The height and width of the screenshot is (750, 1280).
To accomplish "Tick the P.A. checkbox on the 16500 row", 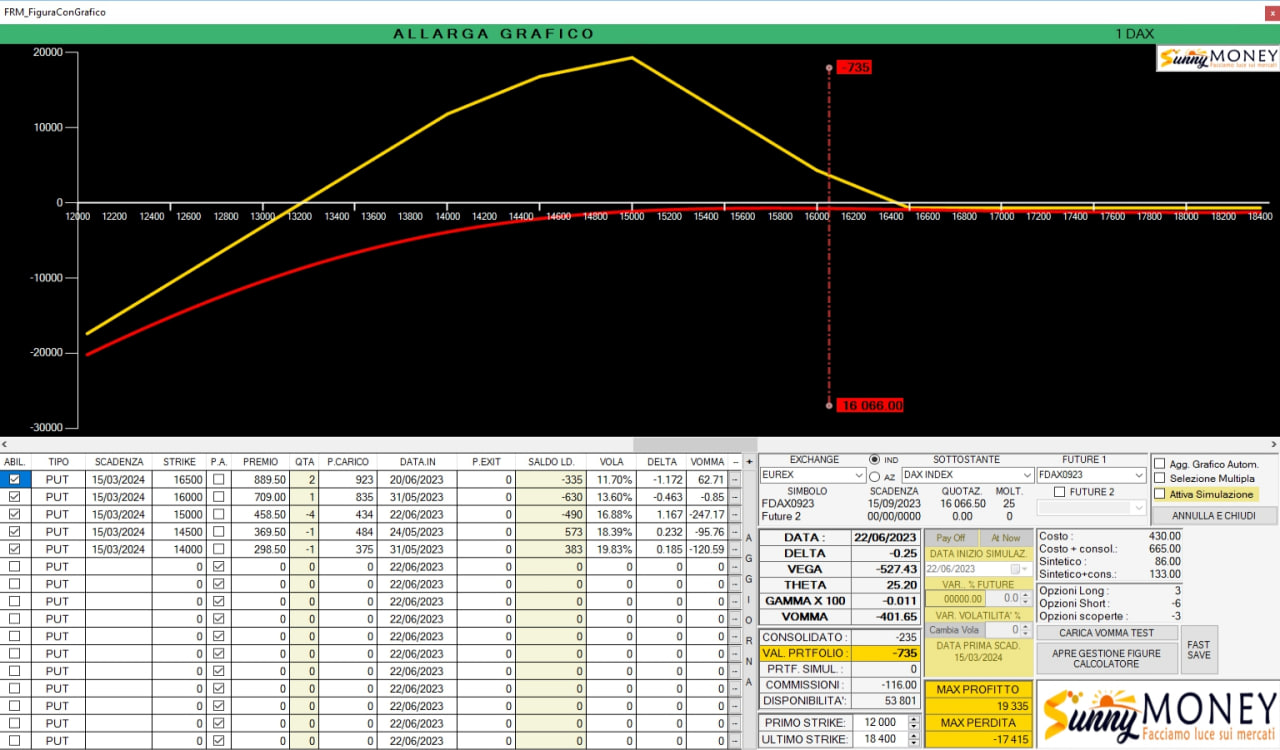I will click(218, 480).
